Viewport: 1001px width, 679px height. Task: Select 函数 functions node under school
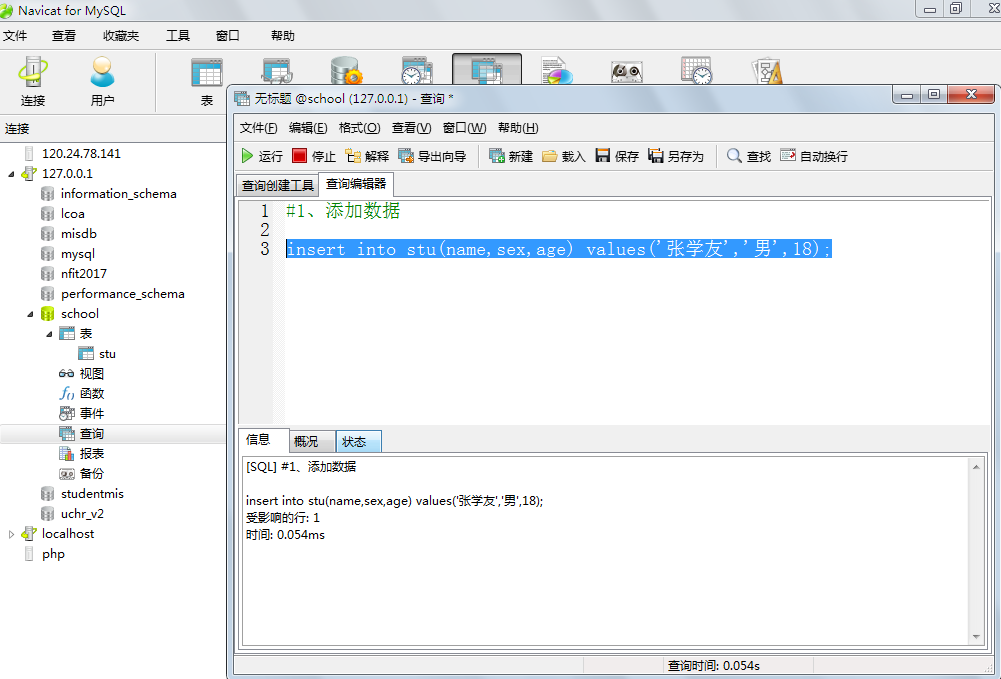[91, 394]
